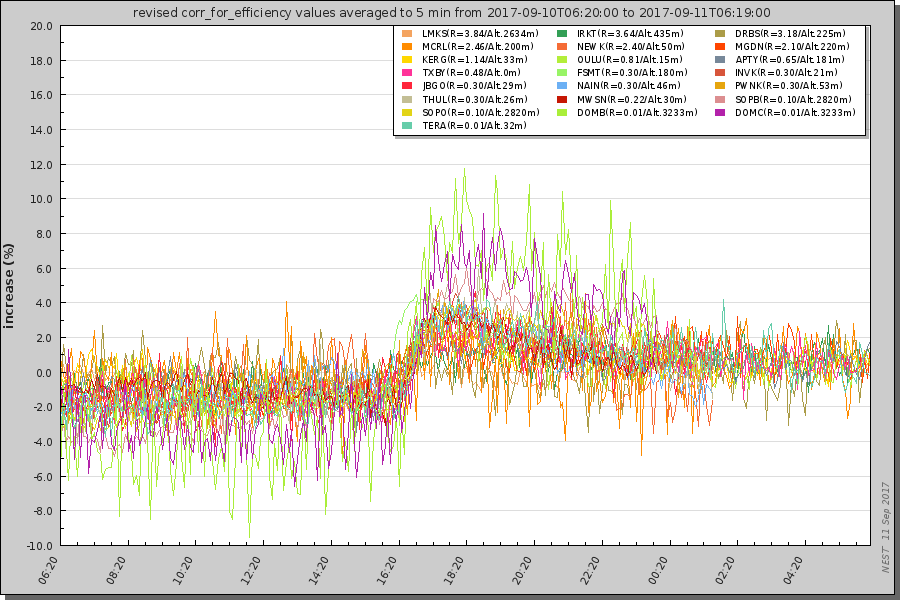Click the IRKT green legend swatch

[562, 34]
